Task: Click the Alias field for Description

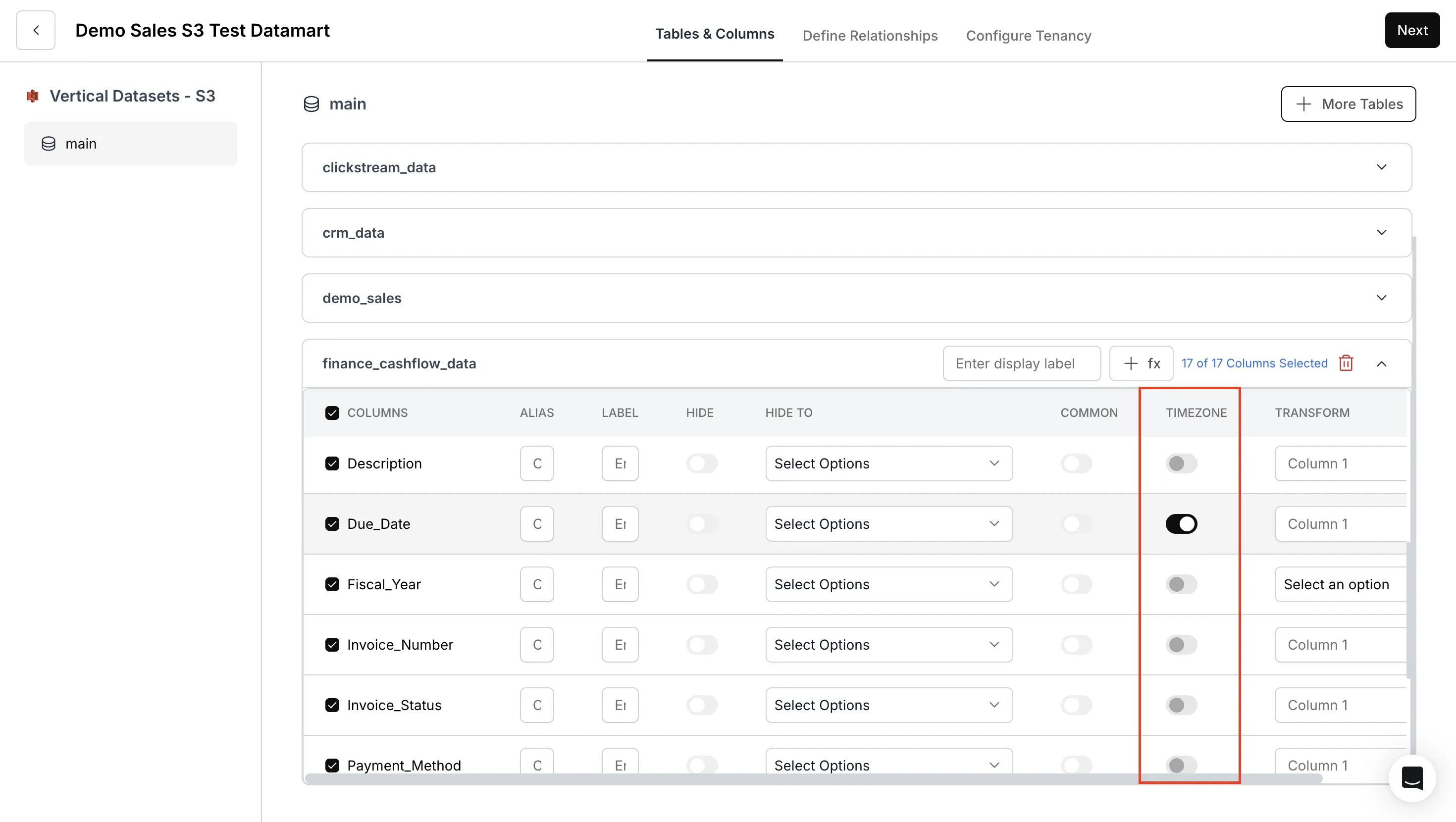Action: (536, 463)
